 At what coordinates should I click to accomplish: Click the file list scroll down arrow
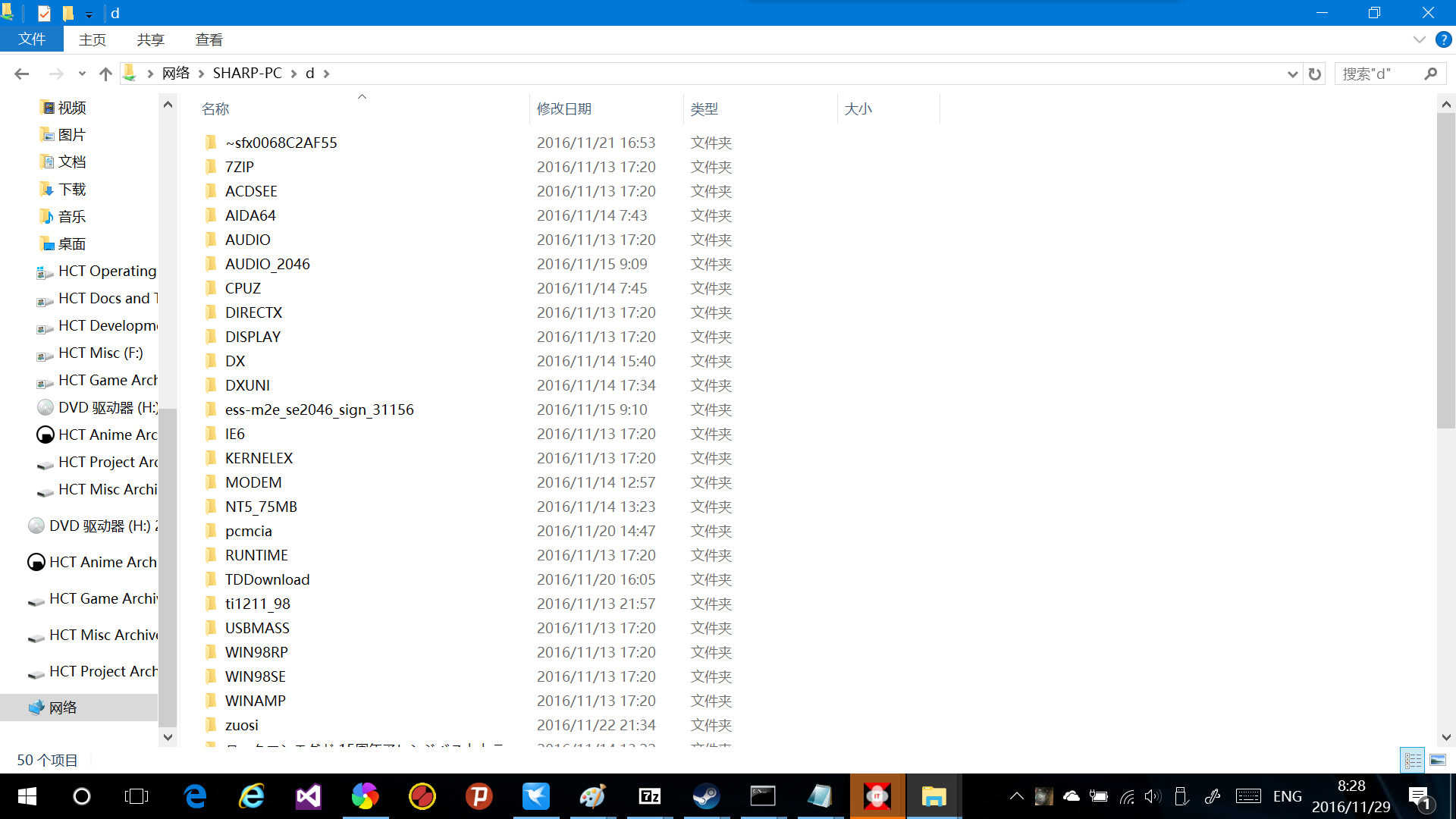(x=1446, y=737)
